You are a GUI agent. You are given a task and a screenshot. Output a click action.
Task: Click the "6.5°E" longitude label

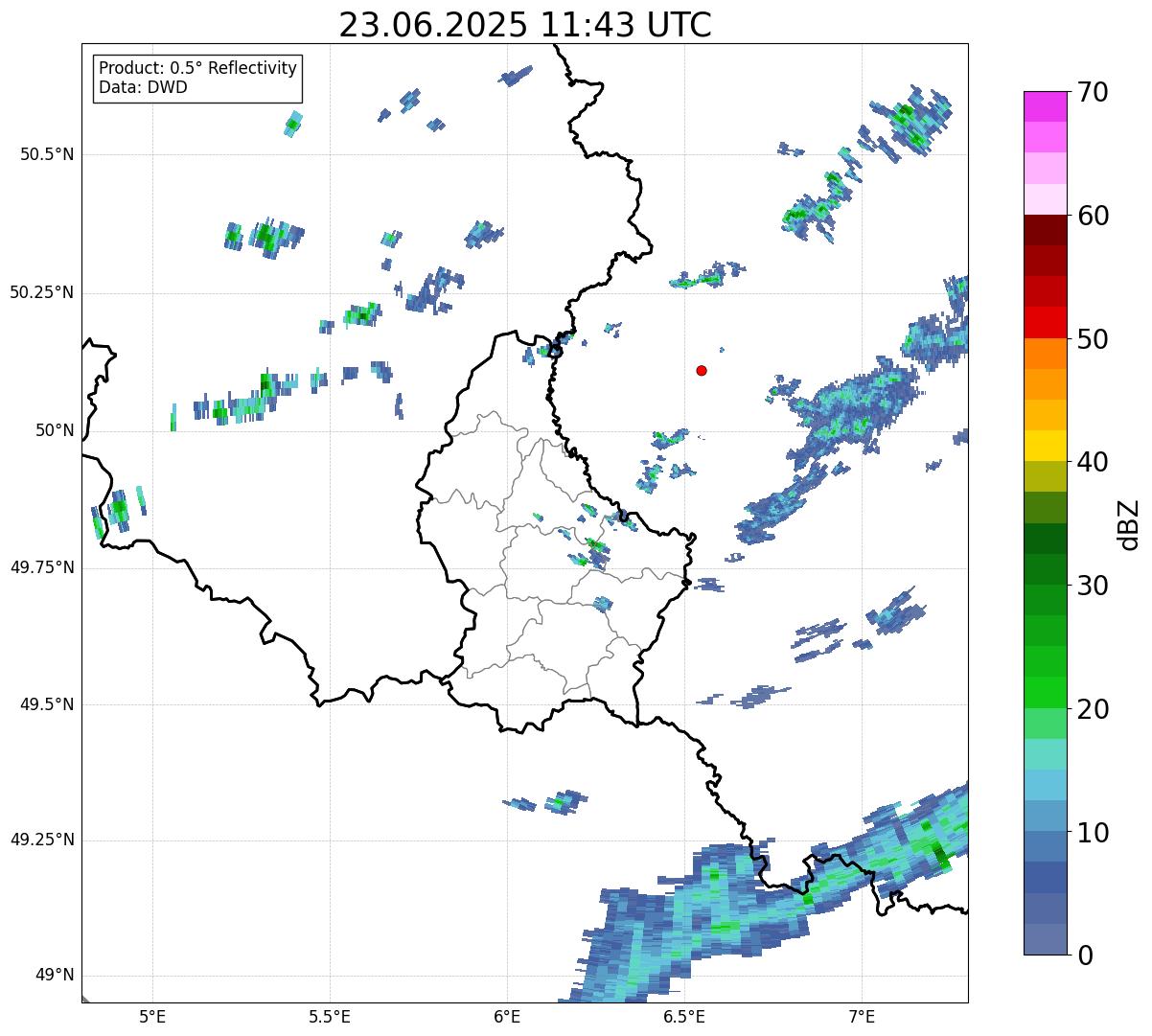point(684,1016)
